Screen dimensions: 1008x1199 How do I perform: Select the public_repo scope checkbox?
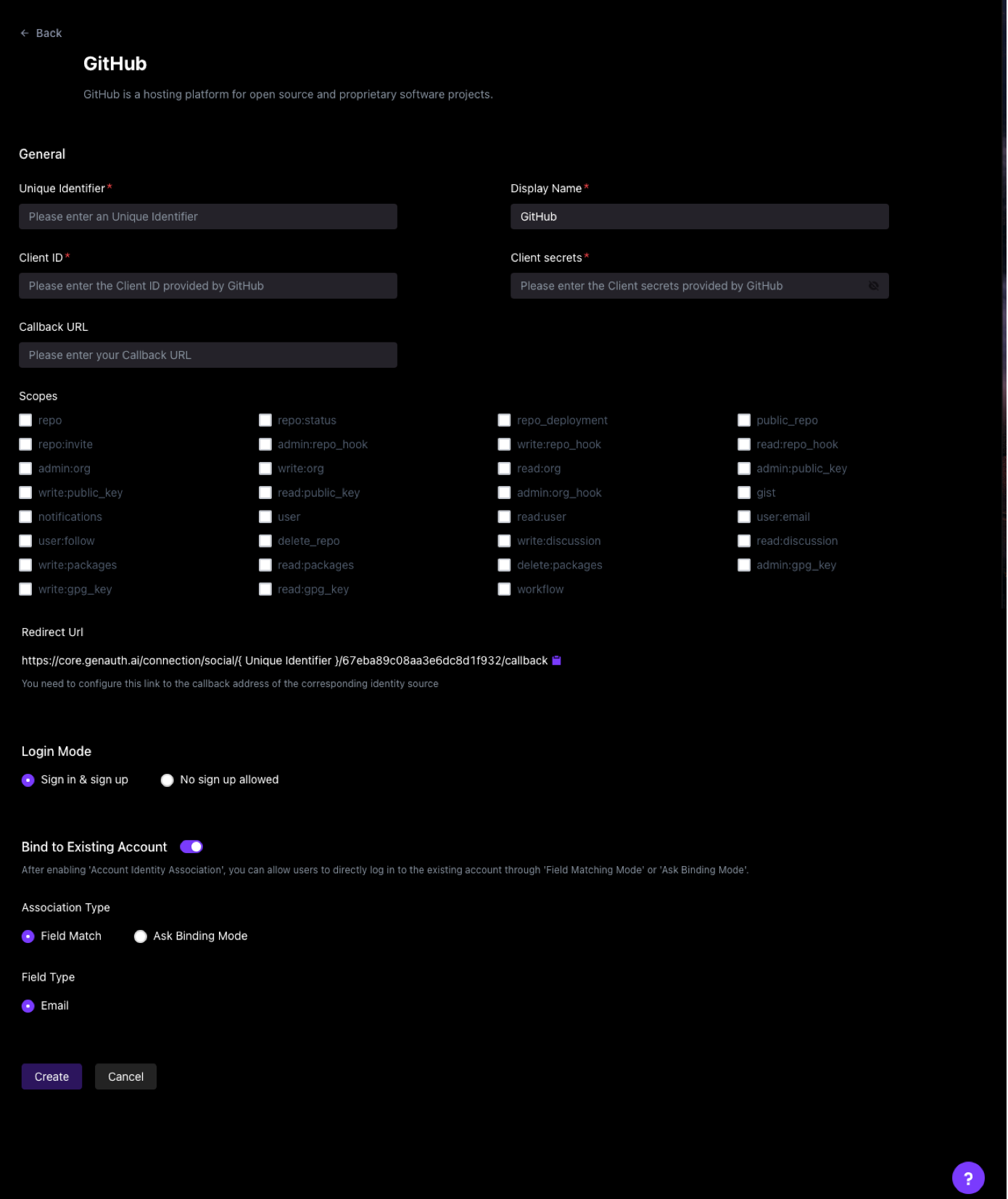click(744, 421)
